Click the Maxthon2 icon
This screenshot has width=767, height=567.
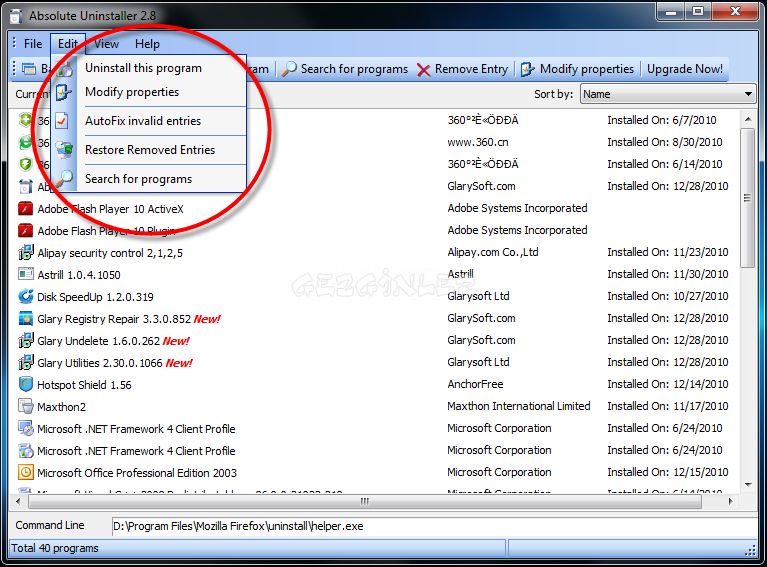pos(25,406)
